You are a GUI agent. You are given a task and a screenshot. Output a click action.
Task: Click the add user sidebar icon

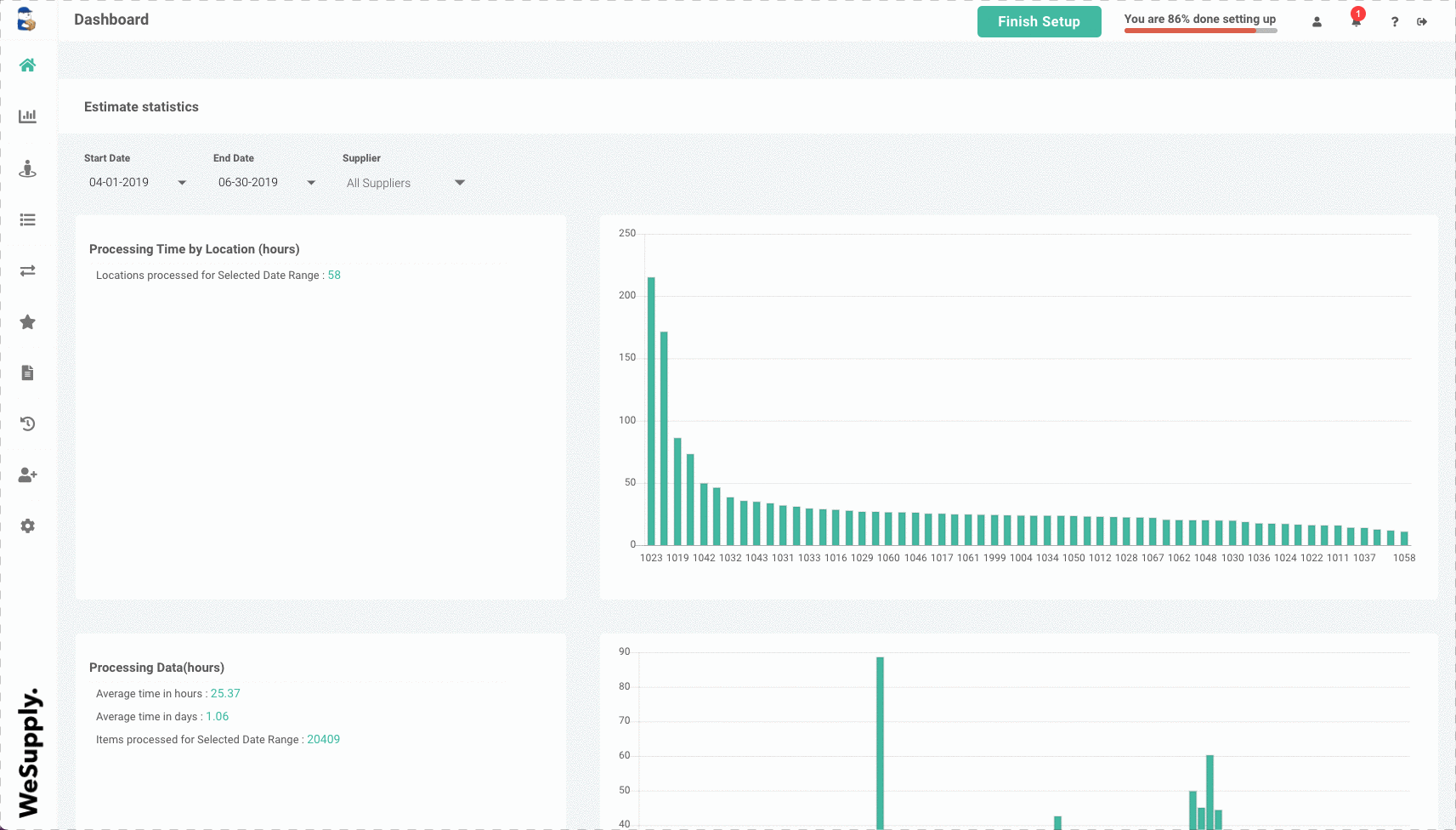[x=27, y=475]
